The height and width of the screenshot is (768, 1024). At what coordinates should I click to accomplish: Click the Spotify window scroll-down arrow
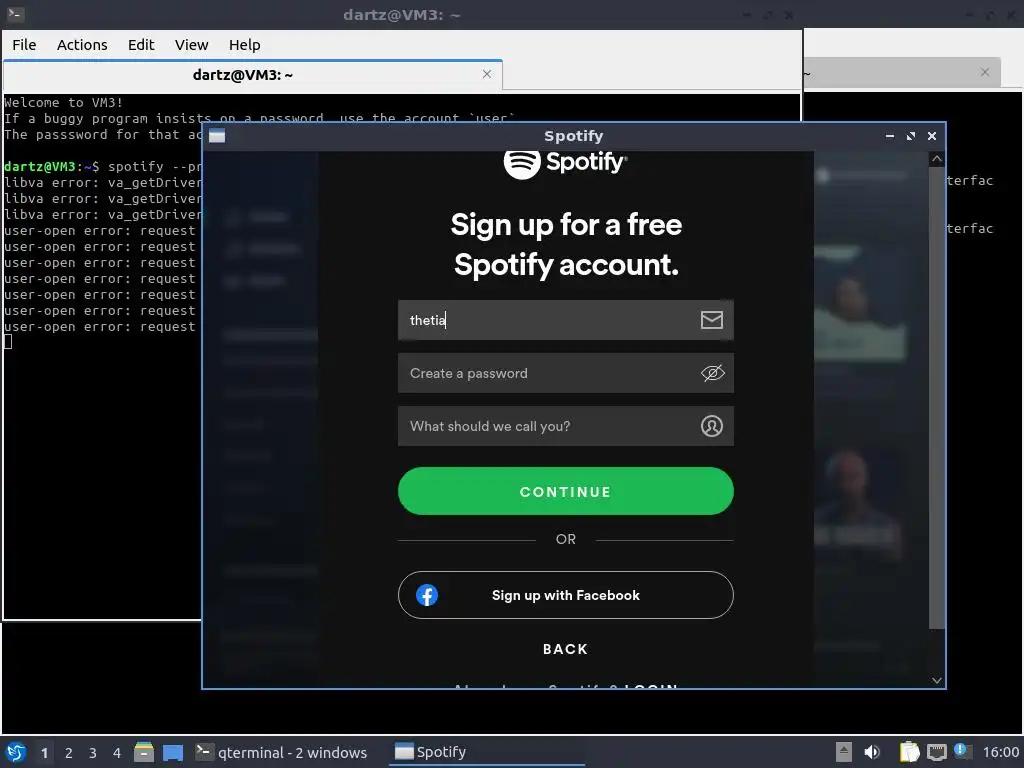[x=936, y=680]
